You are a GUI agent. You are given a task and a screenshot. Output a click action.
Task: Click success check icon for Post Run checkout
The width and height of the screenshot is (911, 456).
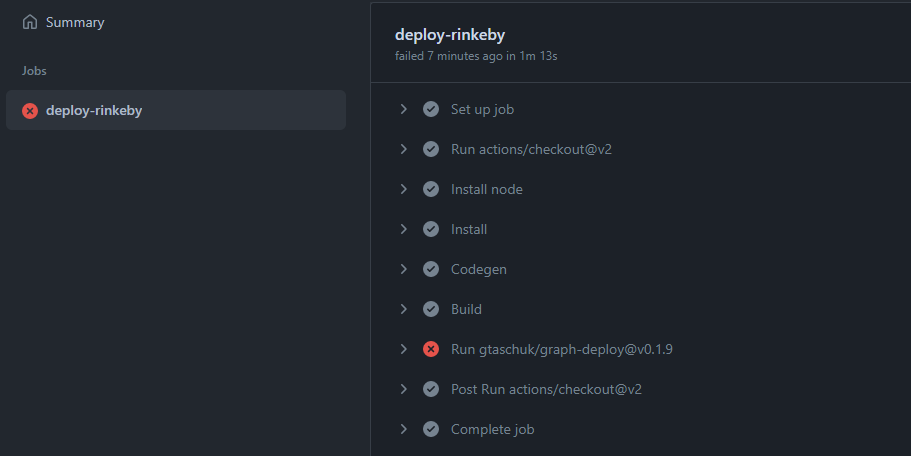coord(431,389)
